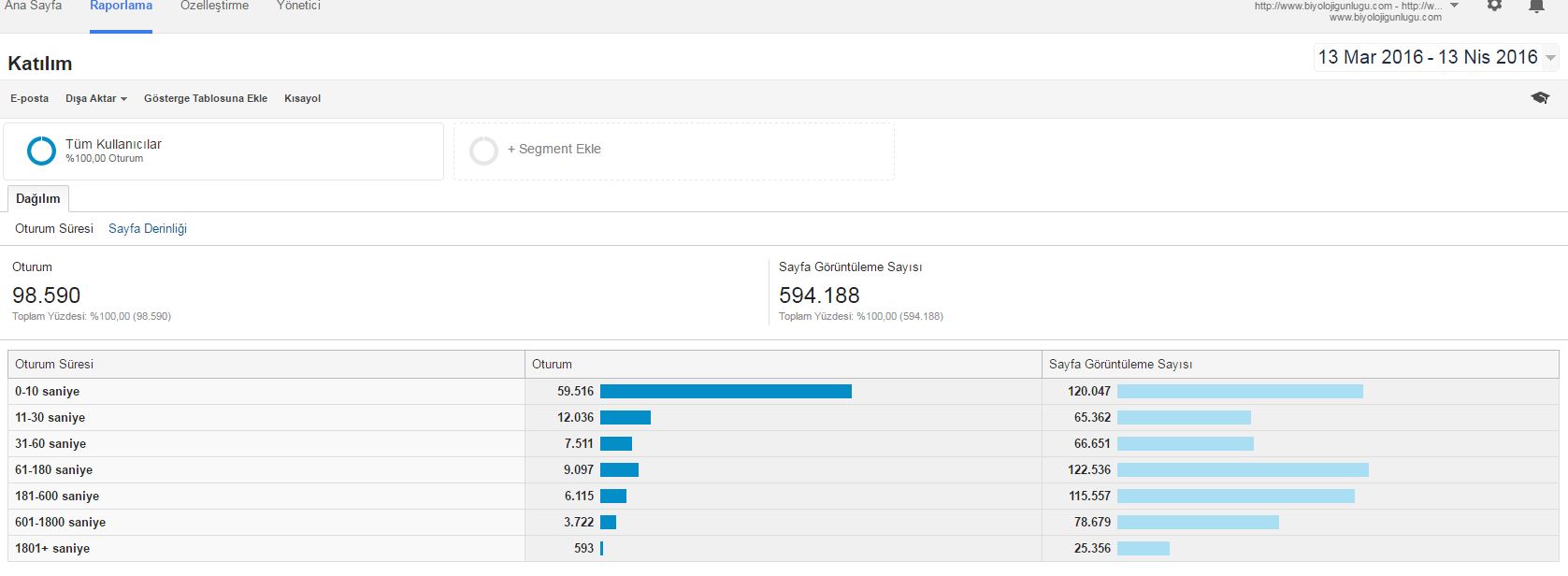Click the 65.362 pageviews value

tap(1092, 417)
